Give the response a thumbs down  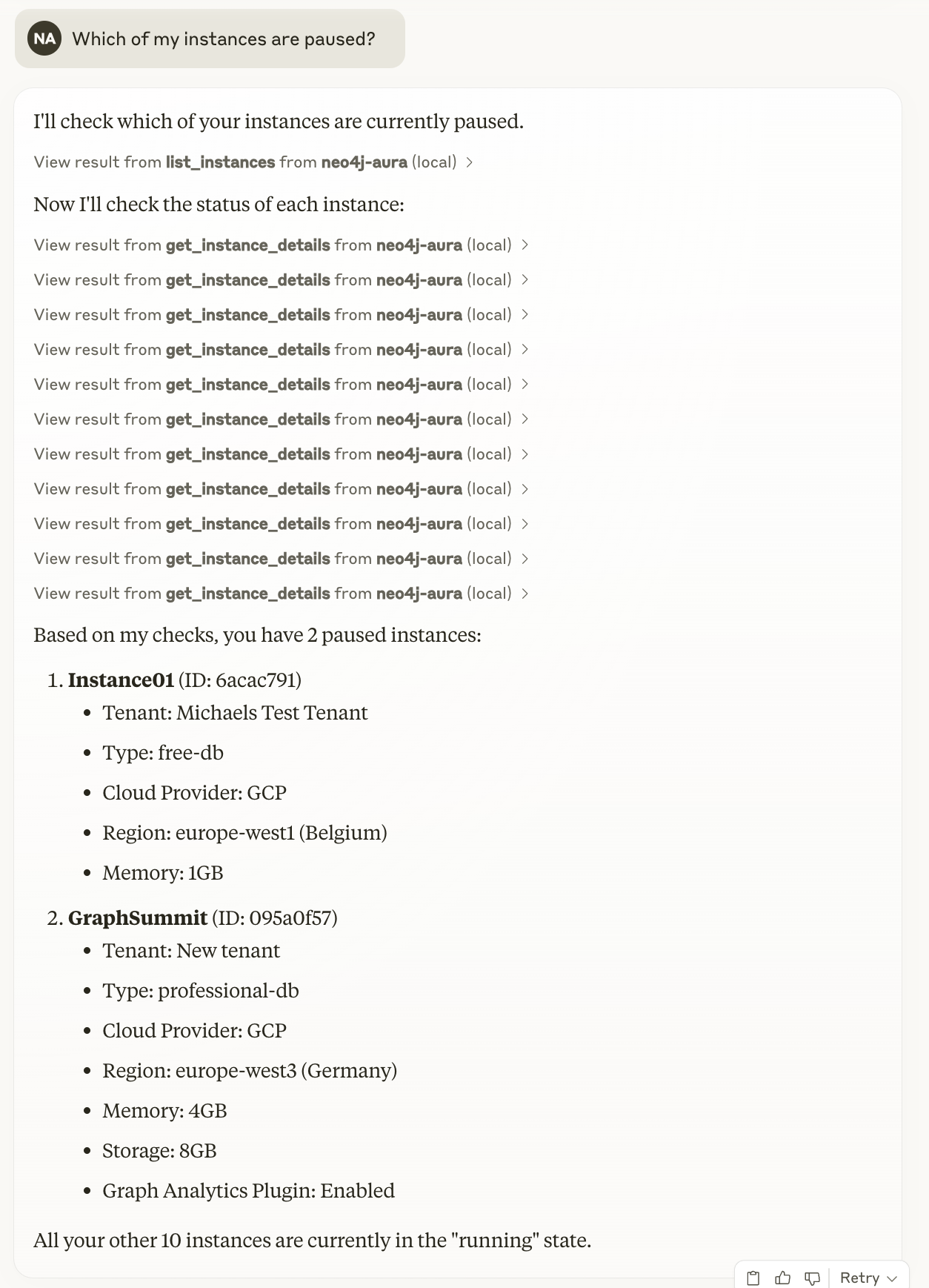point(812,1278)
